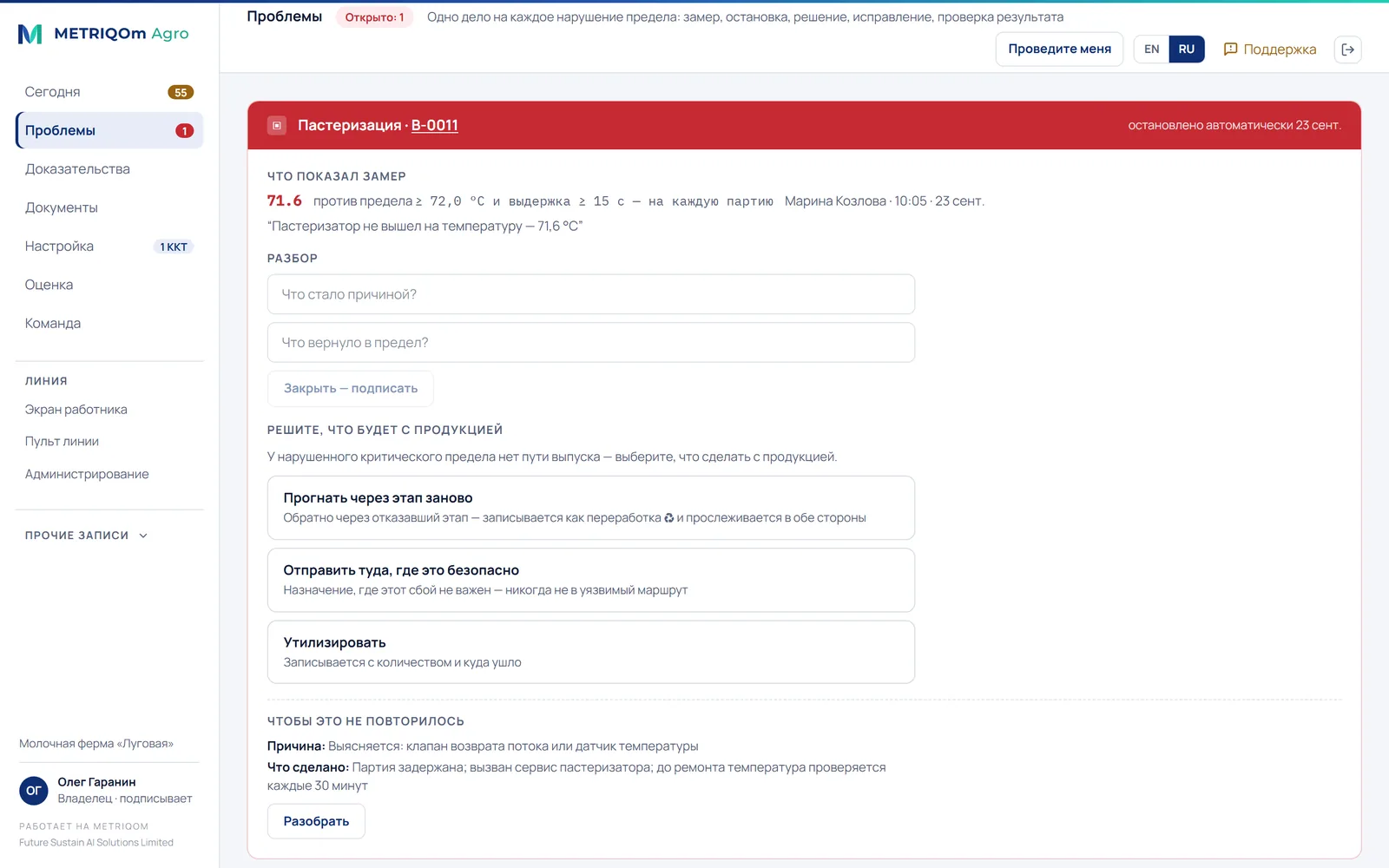Open the Оценка section
The image size is (1389, 868).
click(109, 285)
